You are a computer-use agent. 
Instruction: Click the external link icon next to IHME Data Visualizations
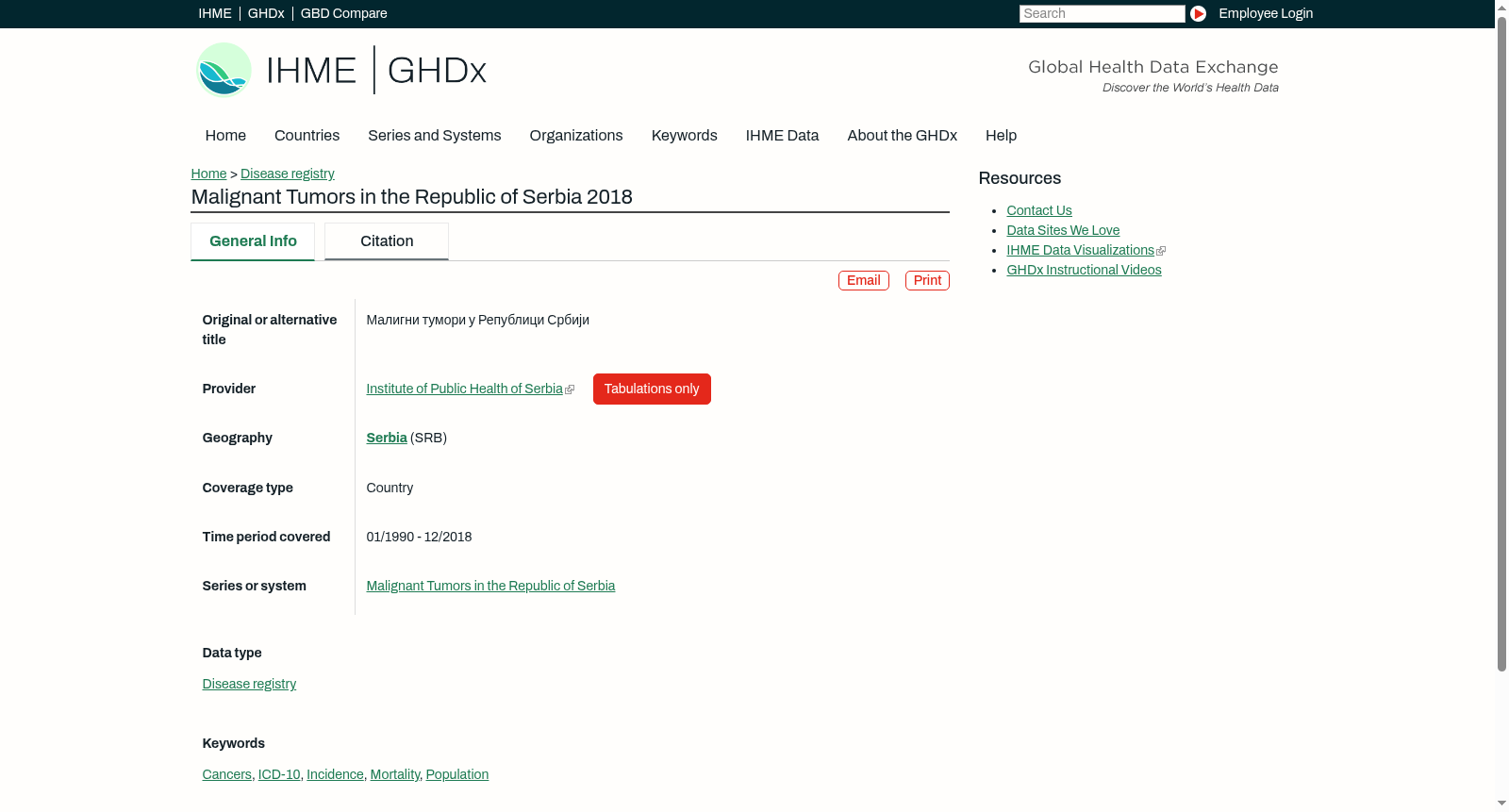tap(1161, 251)
